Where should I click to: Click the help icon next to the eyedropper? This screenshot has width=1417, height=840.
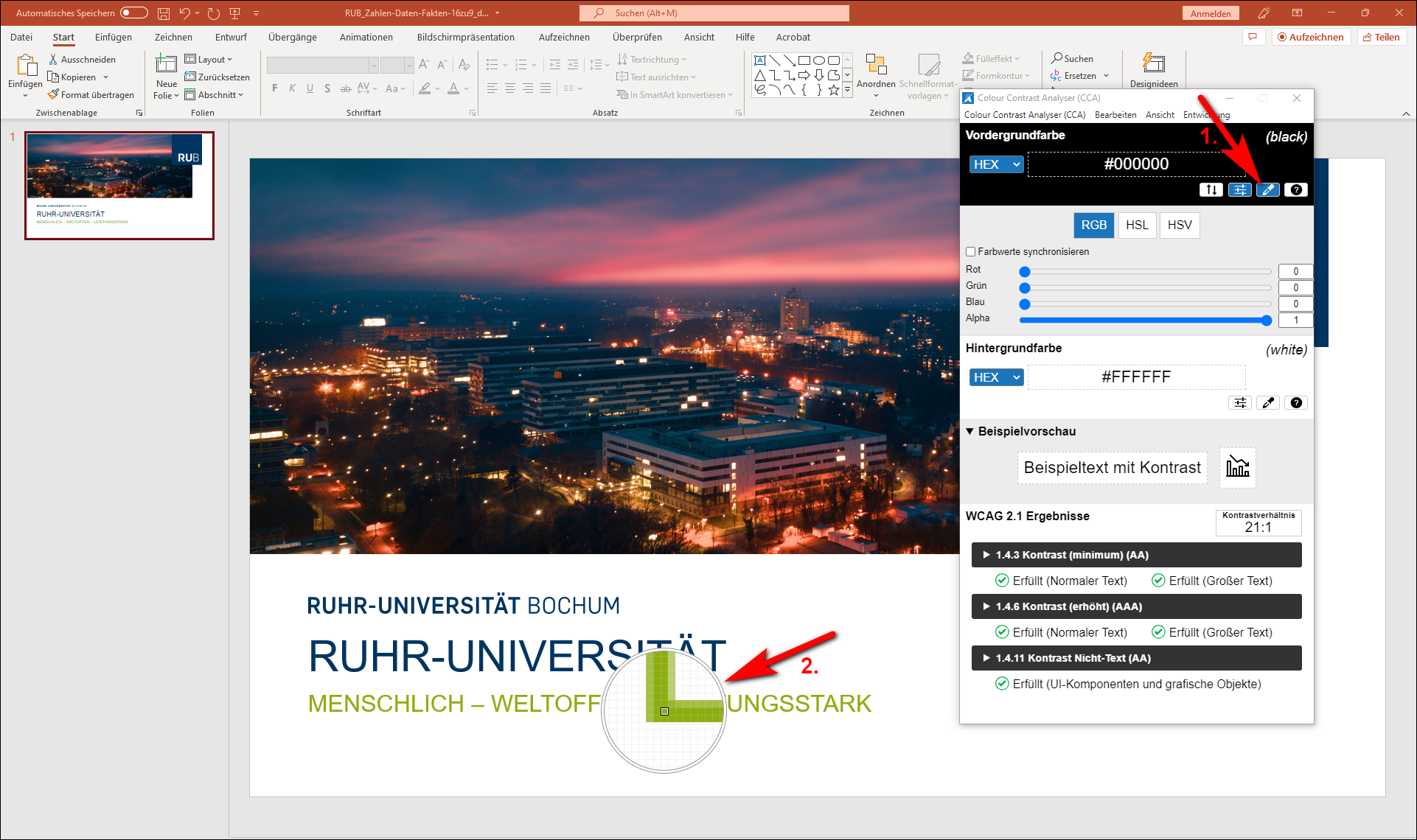coord(1295,189)
